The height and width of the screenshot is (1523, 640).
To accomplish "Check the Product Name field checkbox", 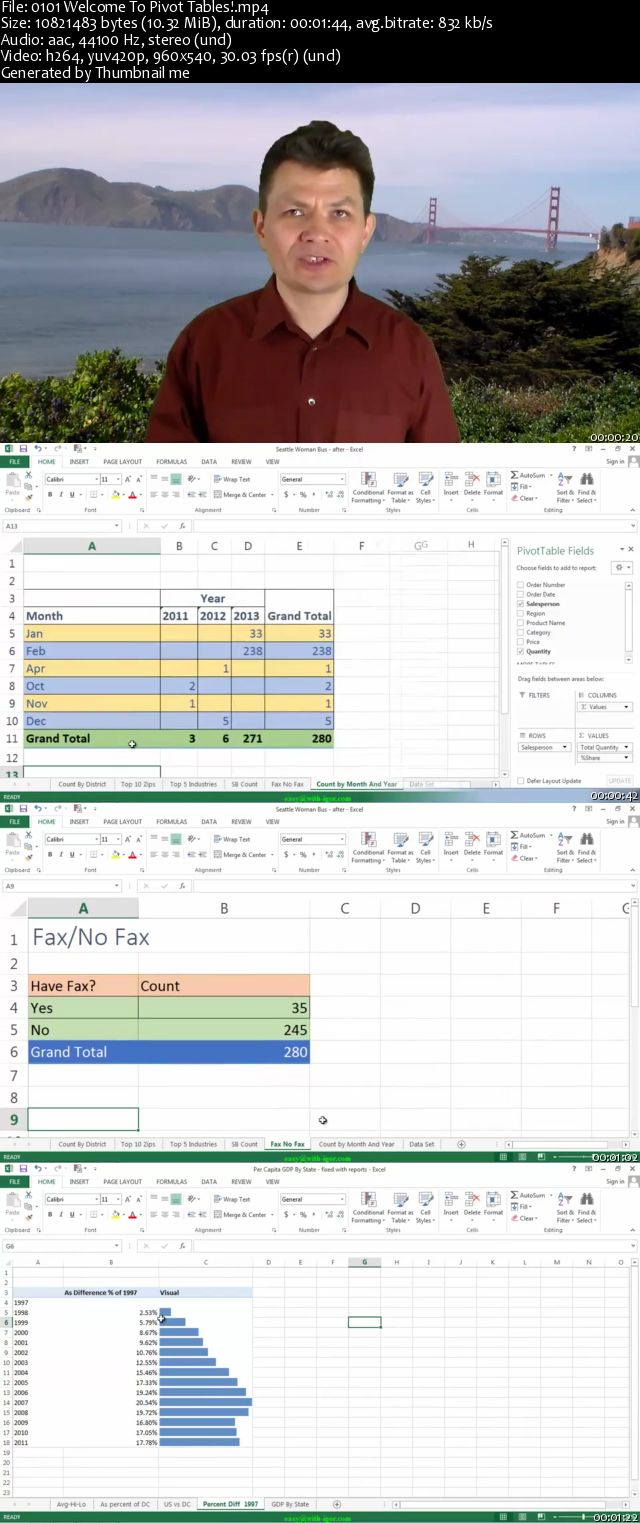I will (521, 623).
